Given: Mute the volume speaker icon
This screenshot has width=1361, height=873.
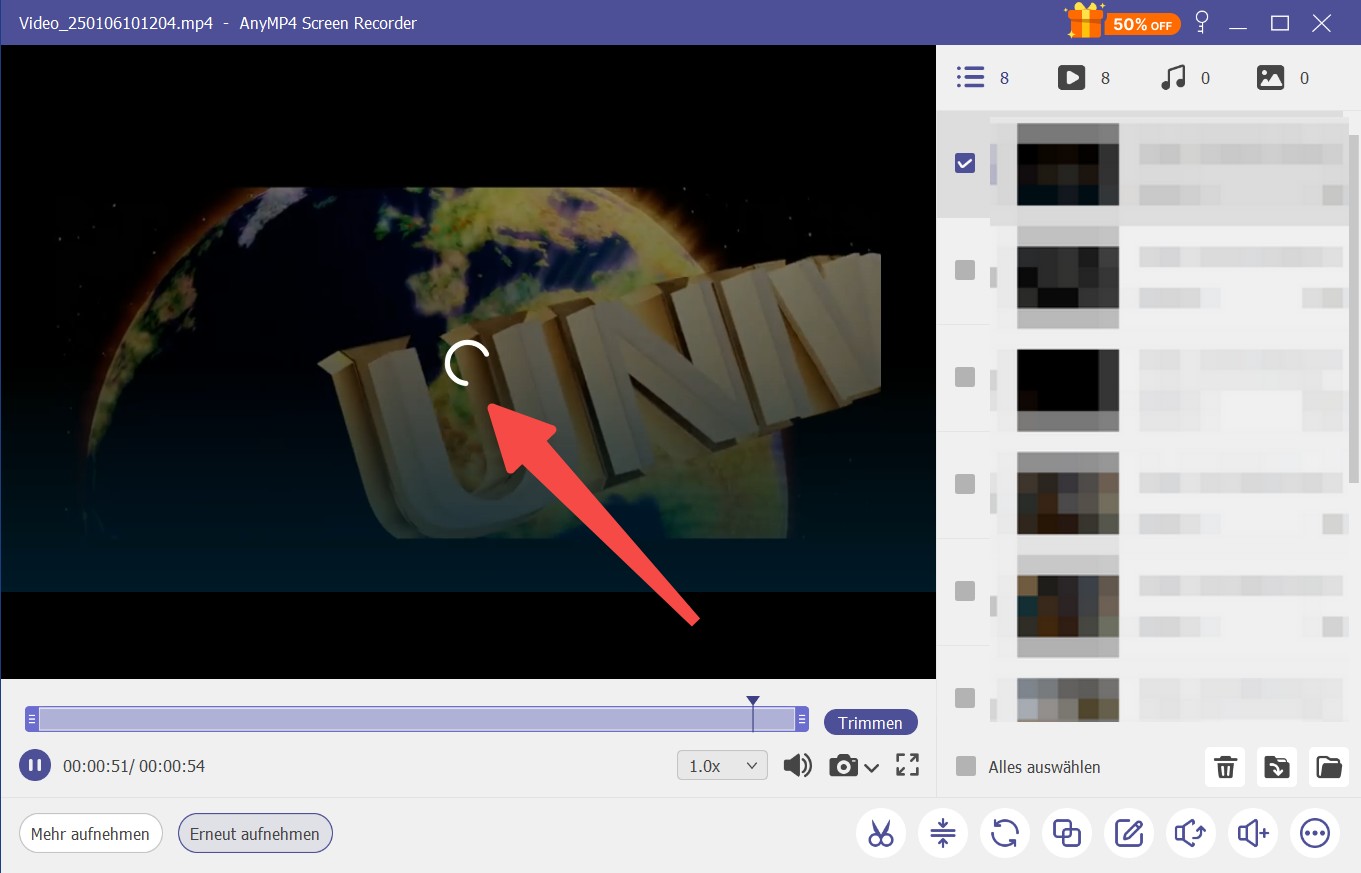Looking at the screenshot, I should (797, 766).
